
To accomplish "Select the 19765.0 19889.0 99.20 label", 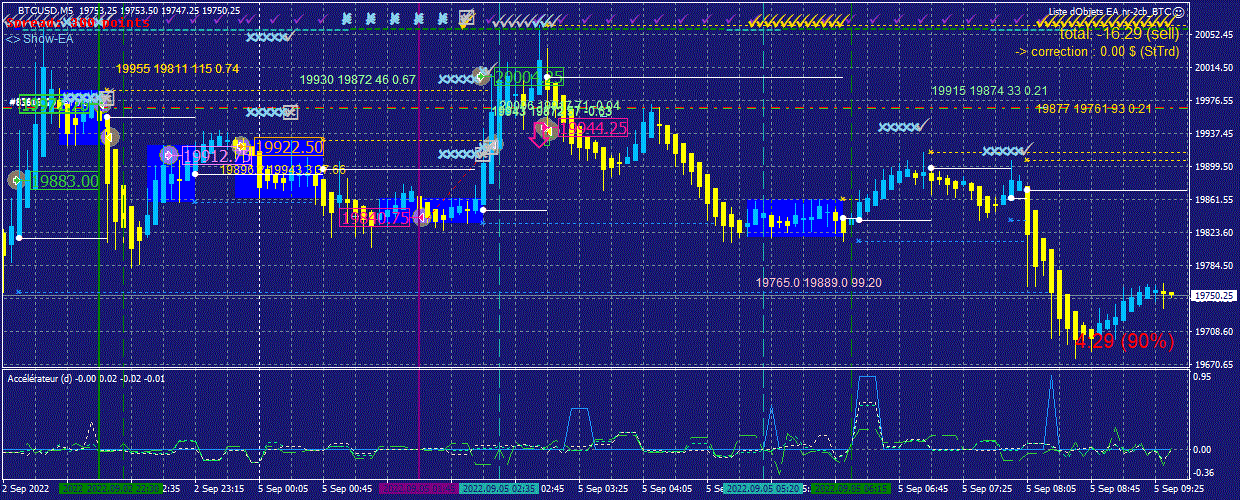I will click(x=819, y=284).
